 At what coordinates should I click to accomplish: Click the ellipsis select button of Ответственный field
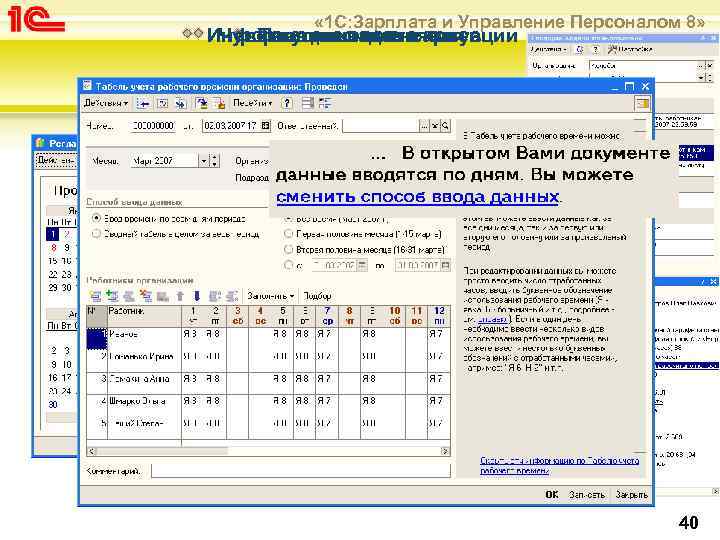[x=424, y=125]
